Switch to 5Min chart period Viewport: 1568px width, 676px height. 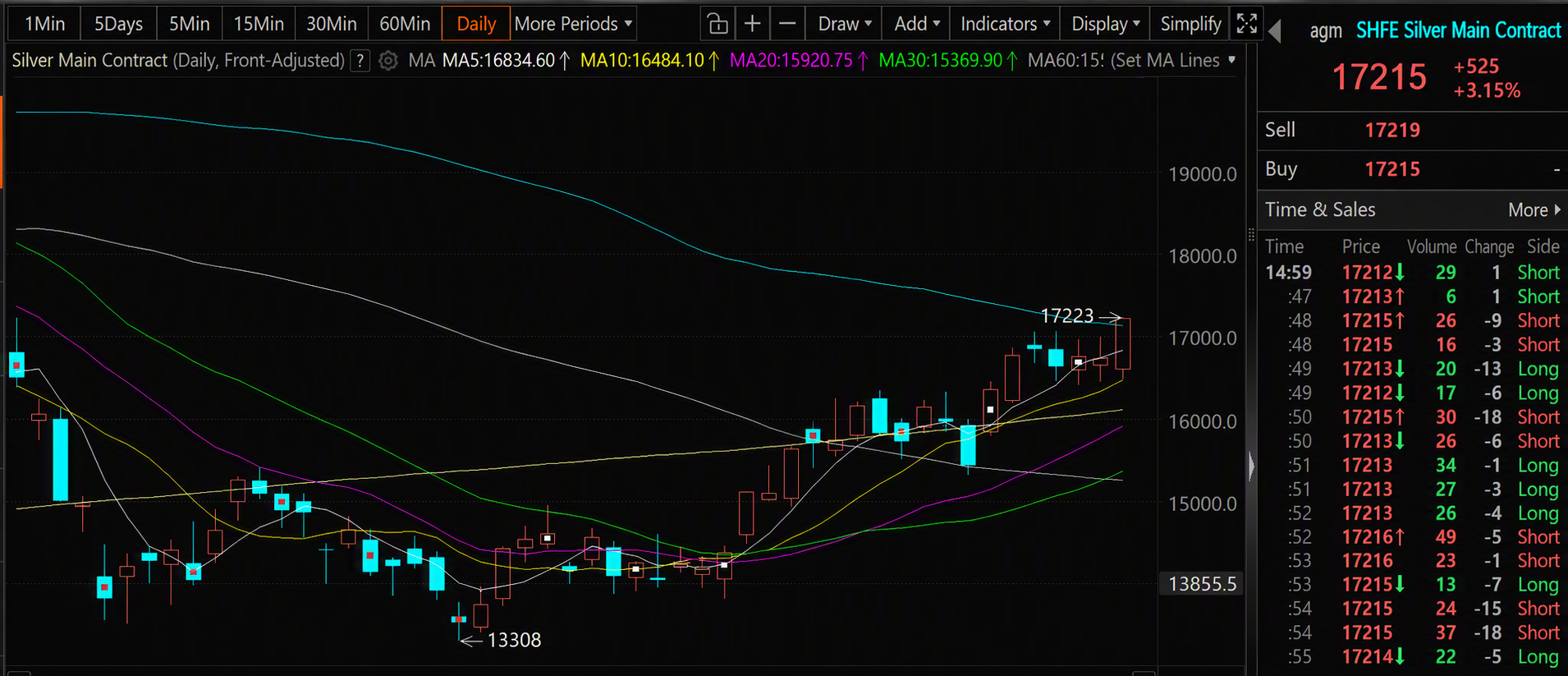point(190,24)
